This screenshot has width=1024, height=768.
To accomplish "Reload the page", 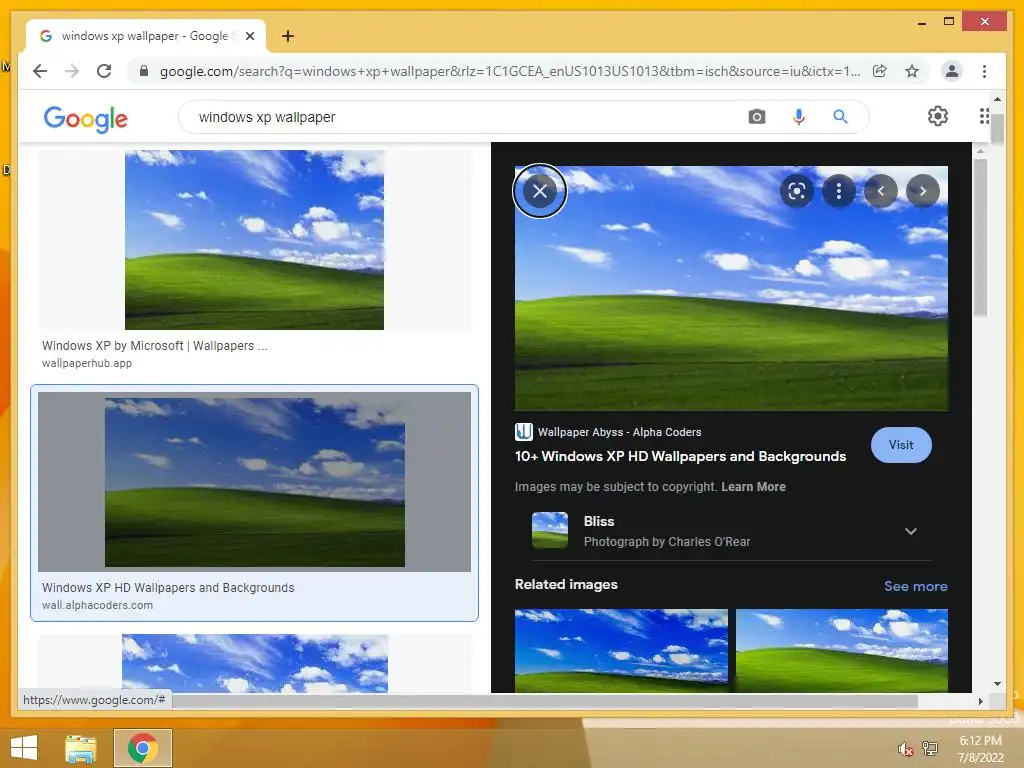I will 104,71.
